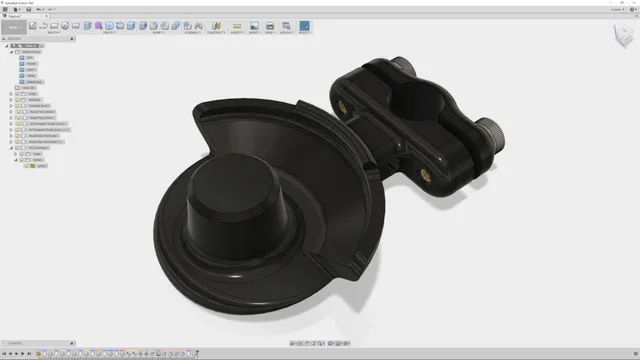Select the Fillet tool in Modify group
This screenshot has width=640, height=360.
click(x=154, y=26)
